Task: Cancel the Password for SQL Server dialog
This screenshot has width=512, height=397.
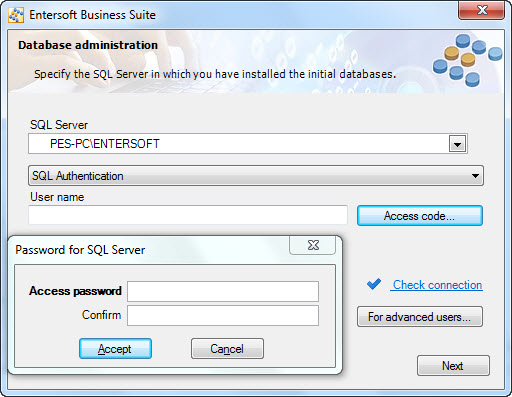Action: tap(227, 349)
